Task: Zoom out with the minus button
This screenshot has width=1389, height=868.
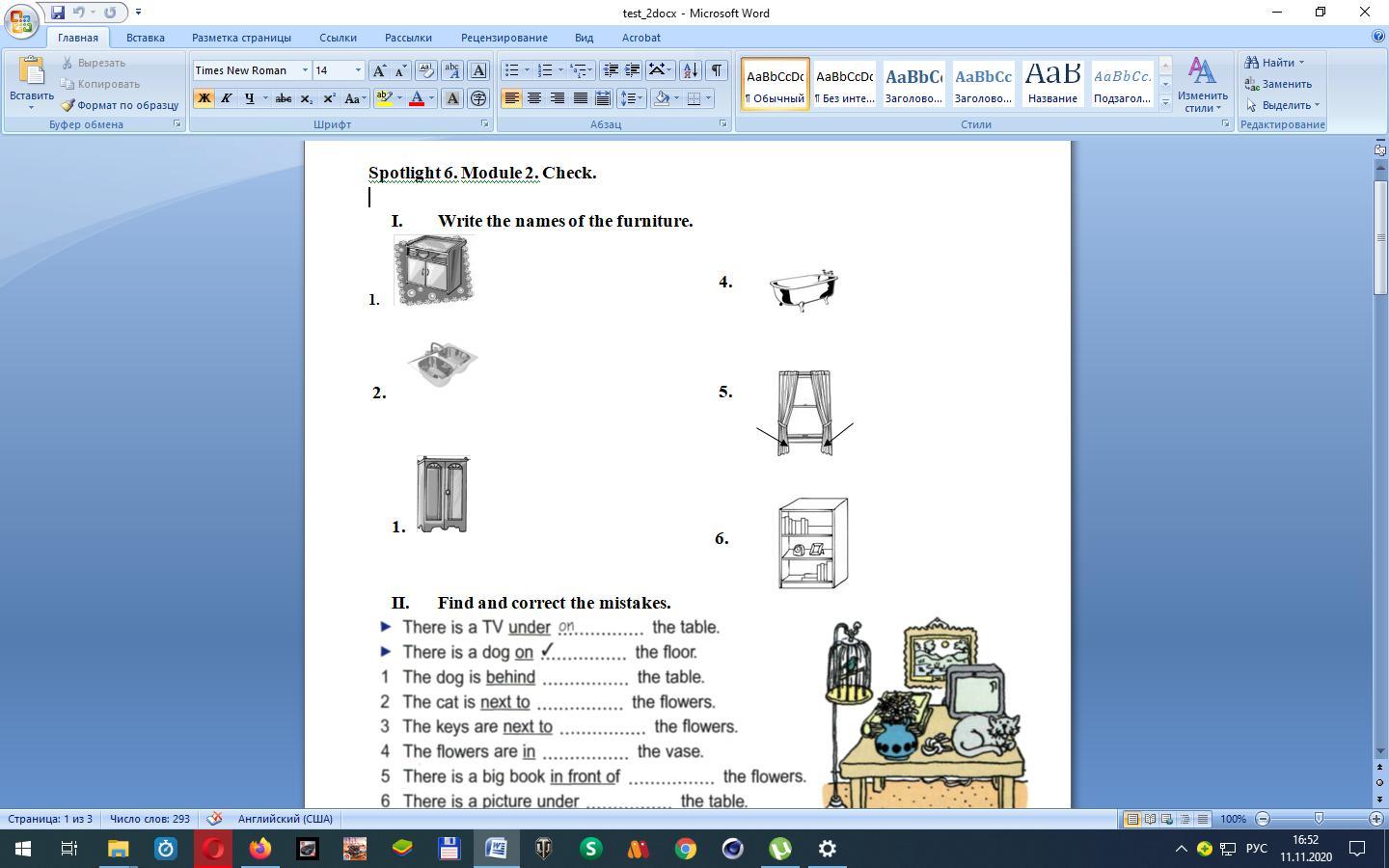Action: click(1263, 819)
